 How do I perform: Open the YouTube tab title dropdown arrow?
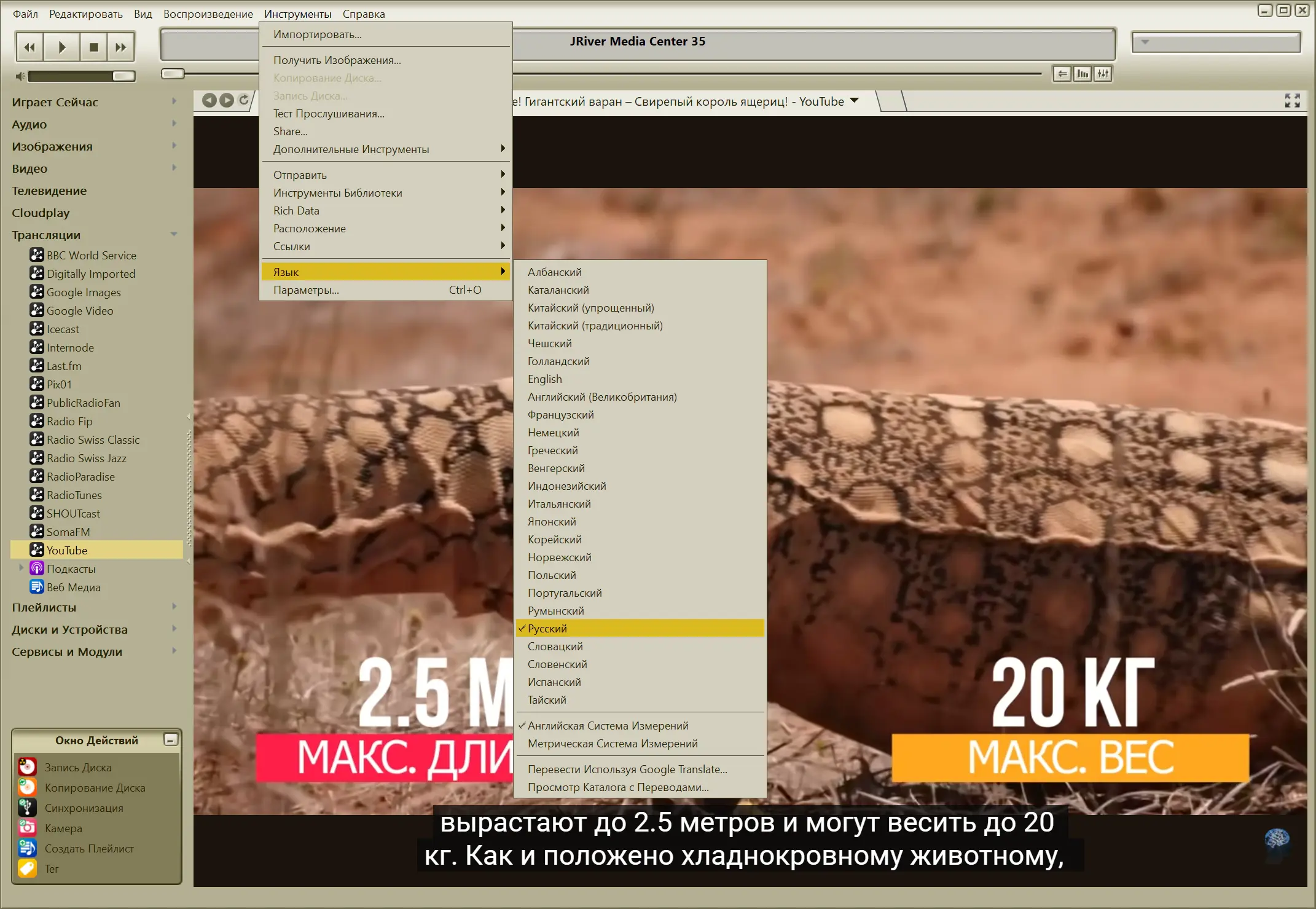click(x=854, y=101)
